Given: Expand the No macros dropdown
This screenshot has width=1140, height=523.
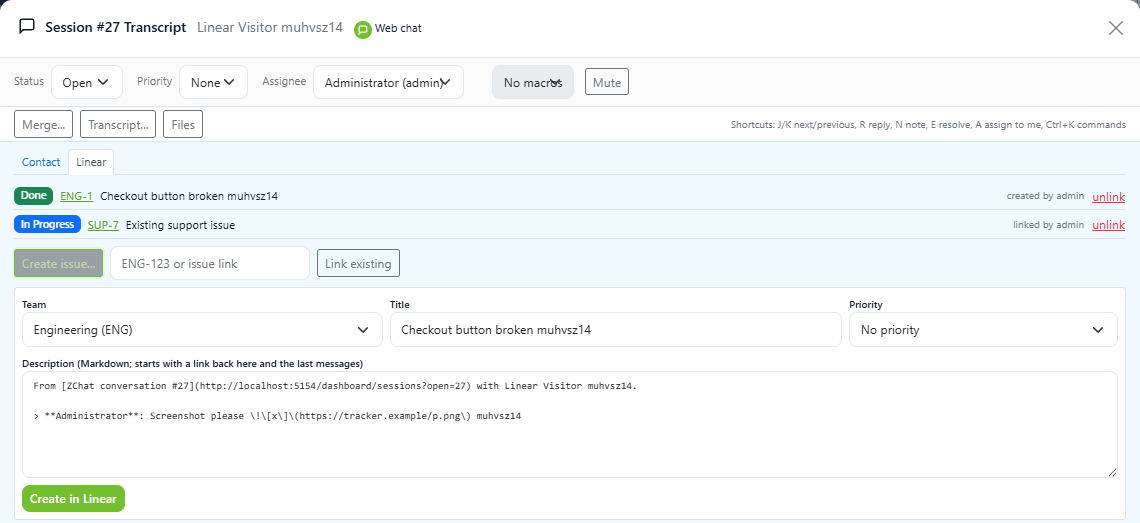Looking at the screenshot, I should tap(533, 82).
